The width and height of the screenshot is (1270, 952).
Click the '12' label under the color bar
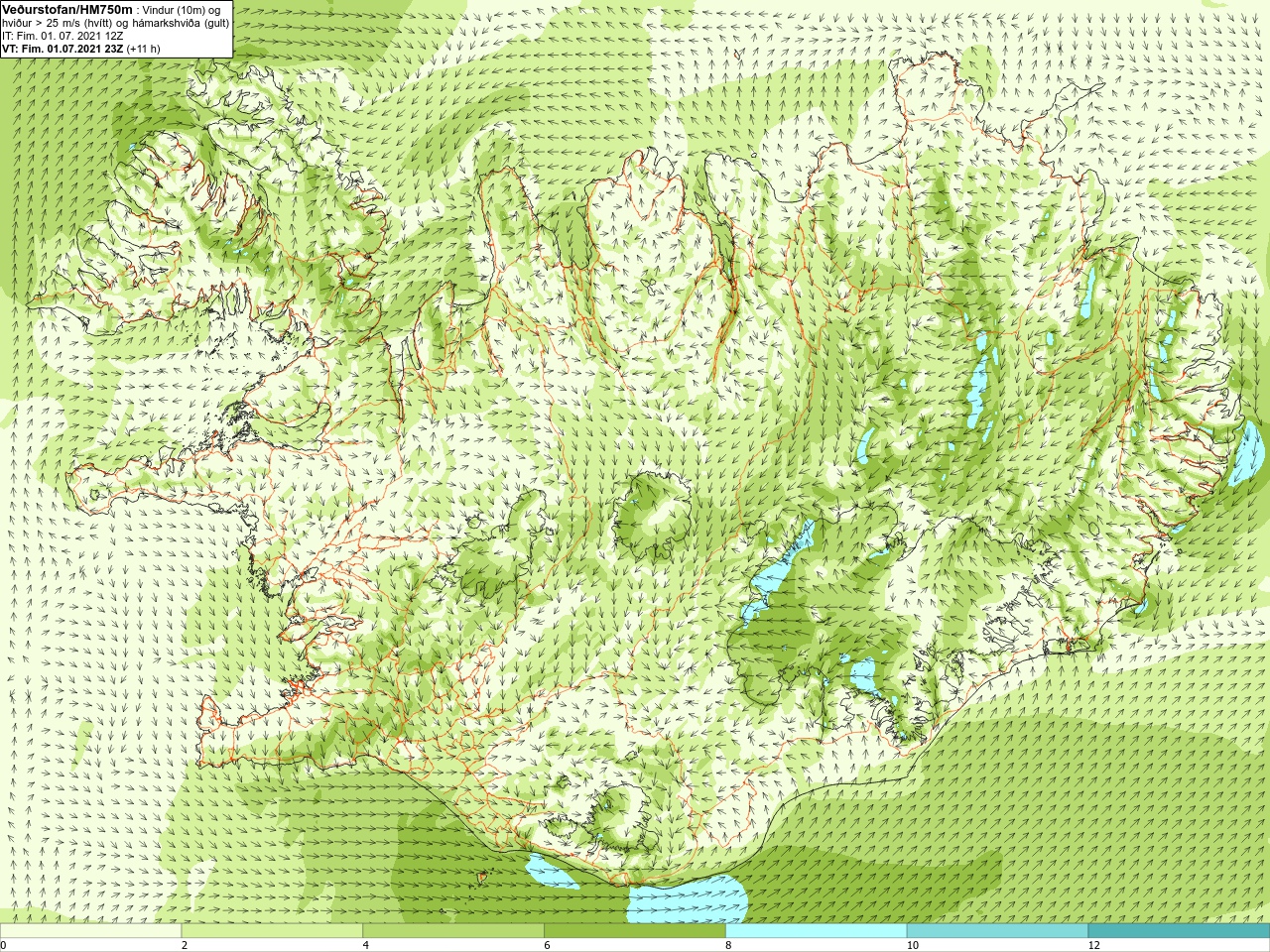click(1093, 946)
